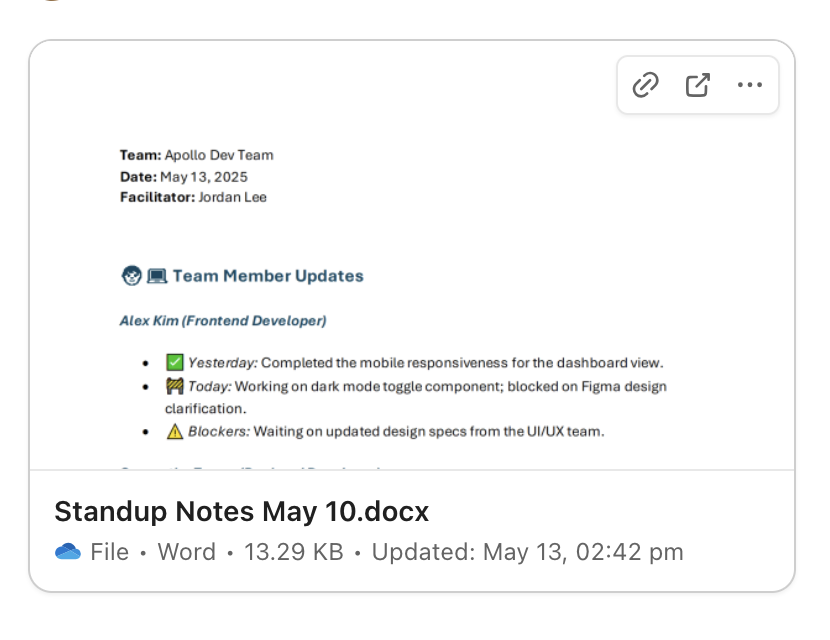Click the laptop emoji in the heading
Screen dimensions: 830x640
157,276
